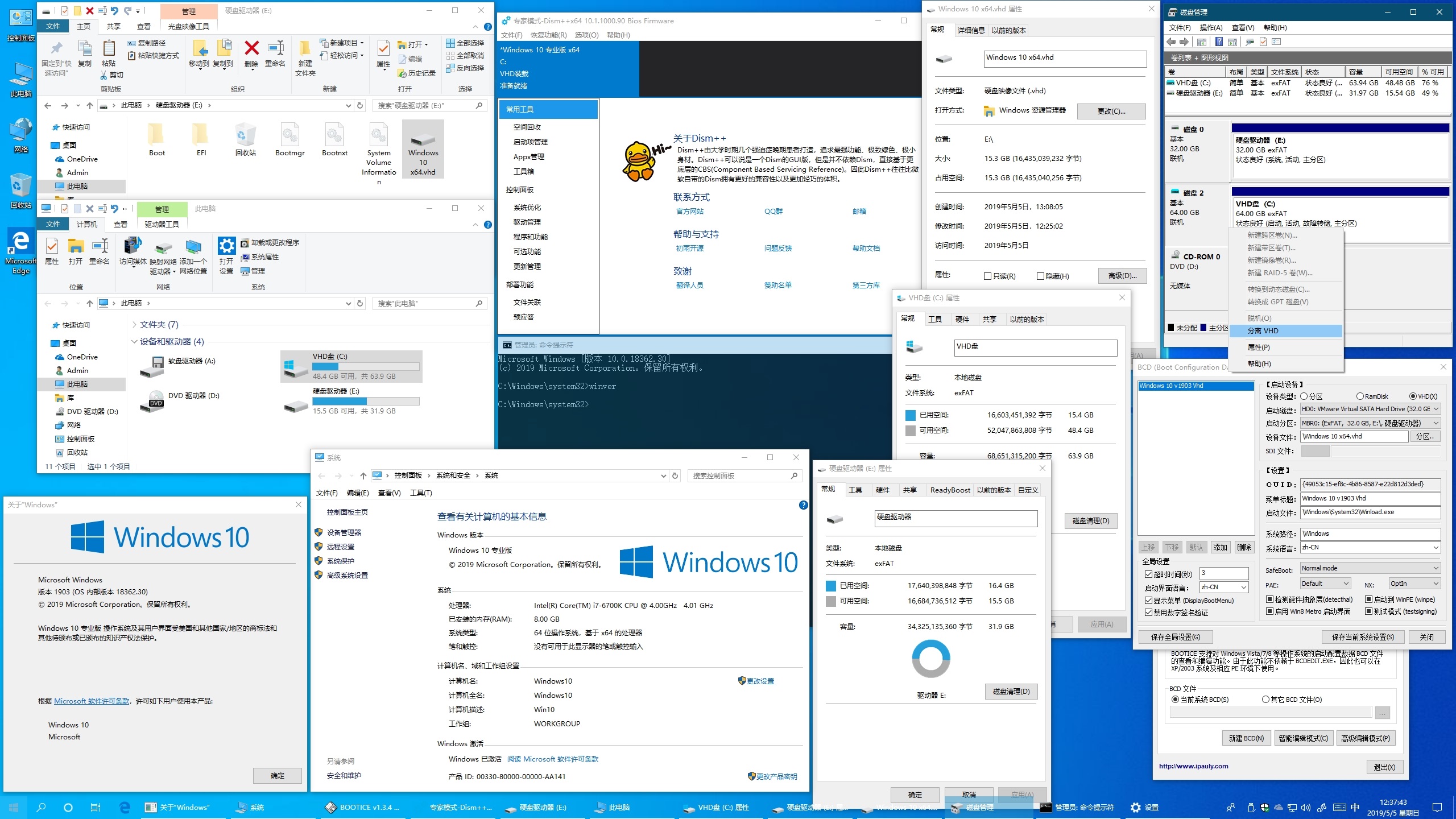
Task: Select the DVD drive (D:) icon in This PC
Action: [152, 402]
